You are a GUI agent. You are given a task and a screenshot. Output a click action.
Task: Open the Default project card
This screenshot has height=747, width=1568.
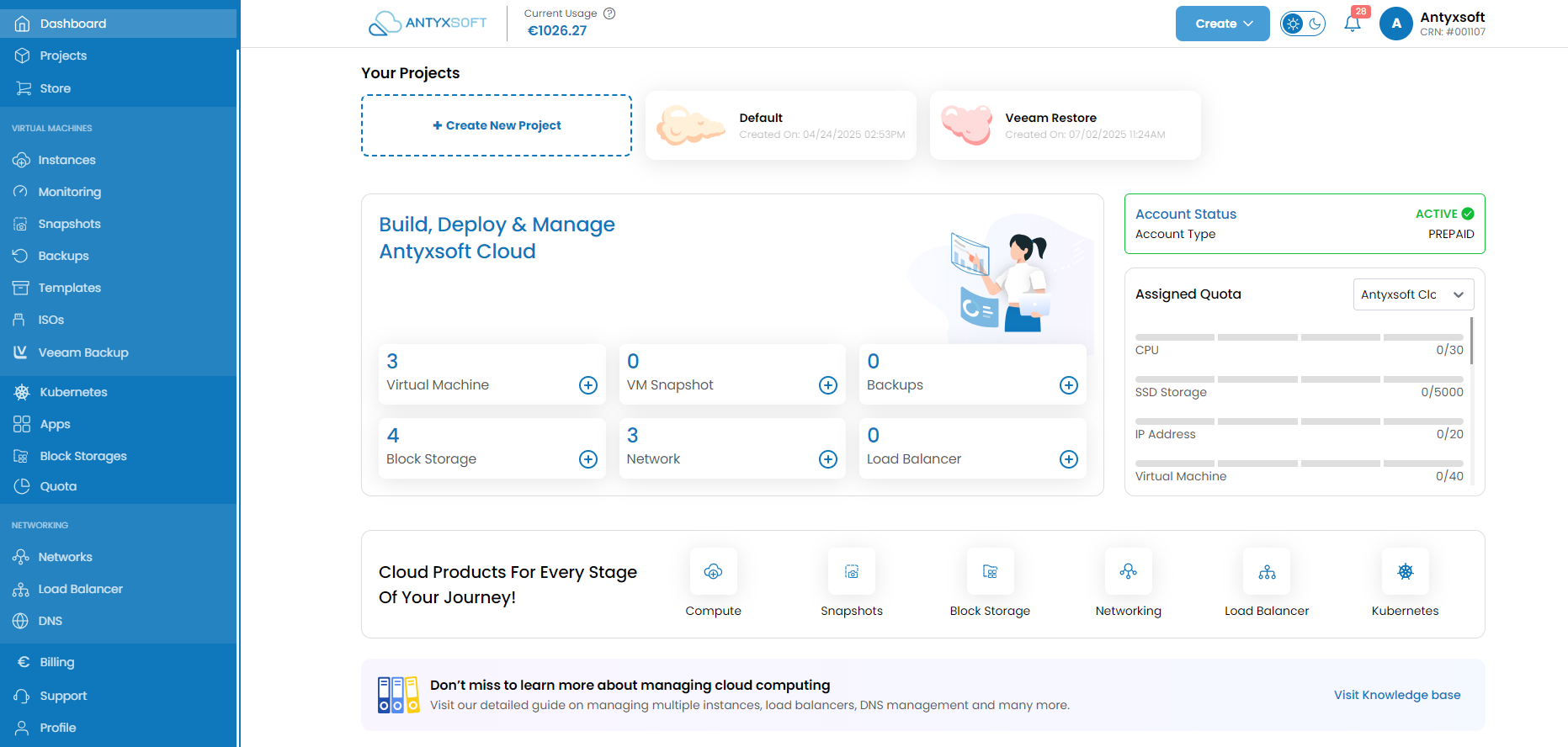[x=781, y=125]
